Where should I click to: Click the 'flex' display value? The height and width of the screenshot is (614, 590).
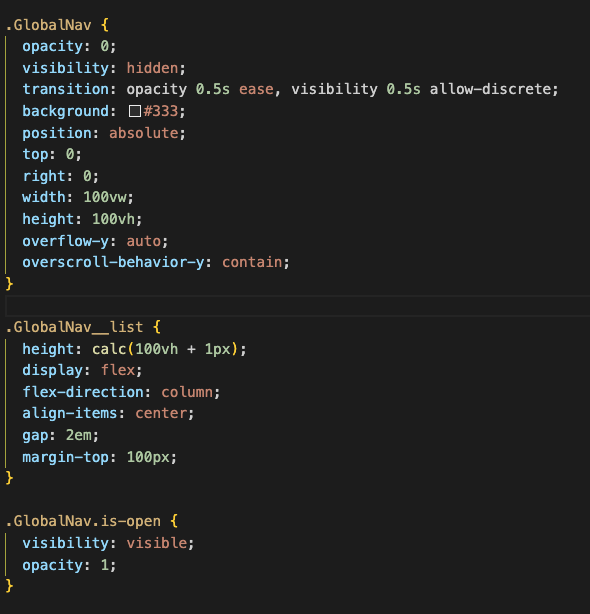coord(118,370)
